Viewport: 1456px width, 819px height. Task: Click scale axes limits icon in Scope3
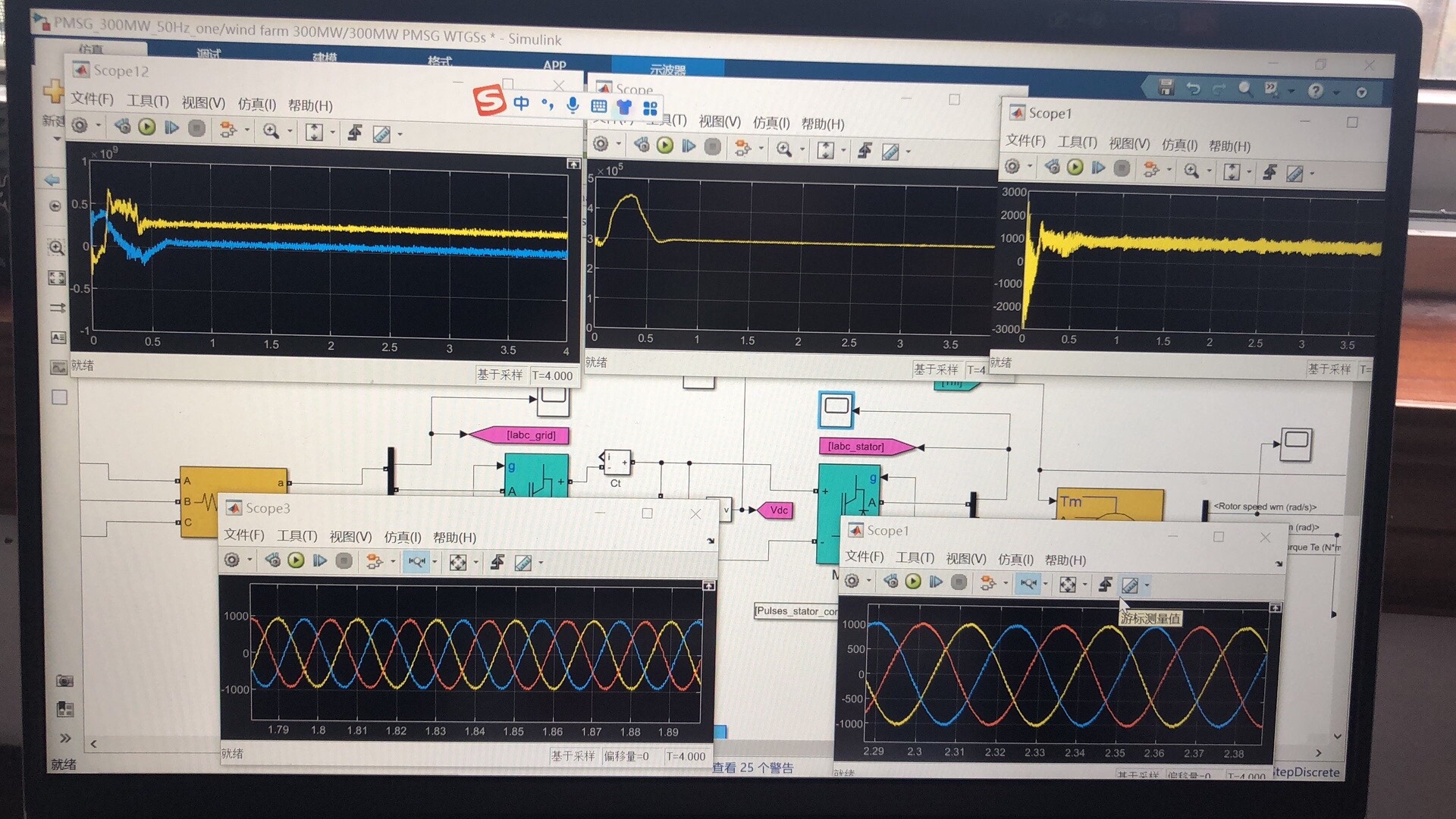click(457, 562)
